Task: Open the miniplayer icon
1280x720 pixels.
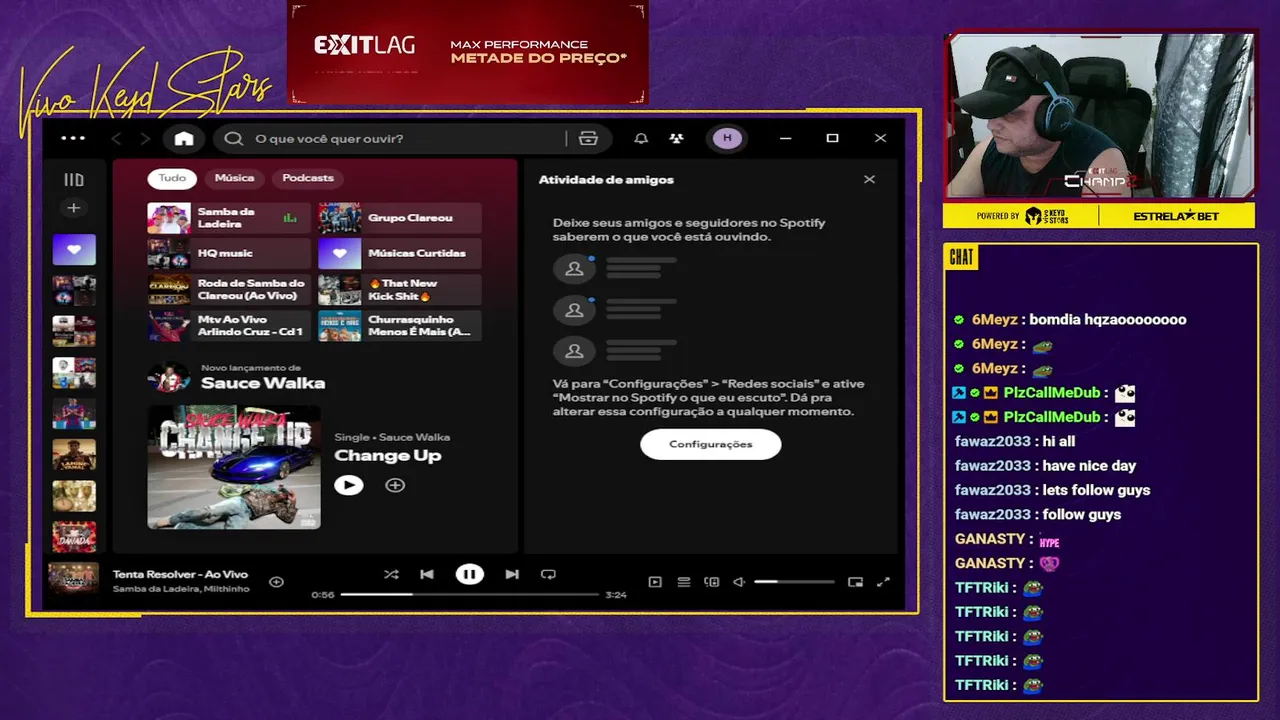Action: click(855, 582)
